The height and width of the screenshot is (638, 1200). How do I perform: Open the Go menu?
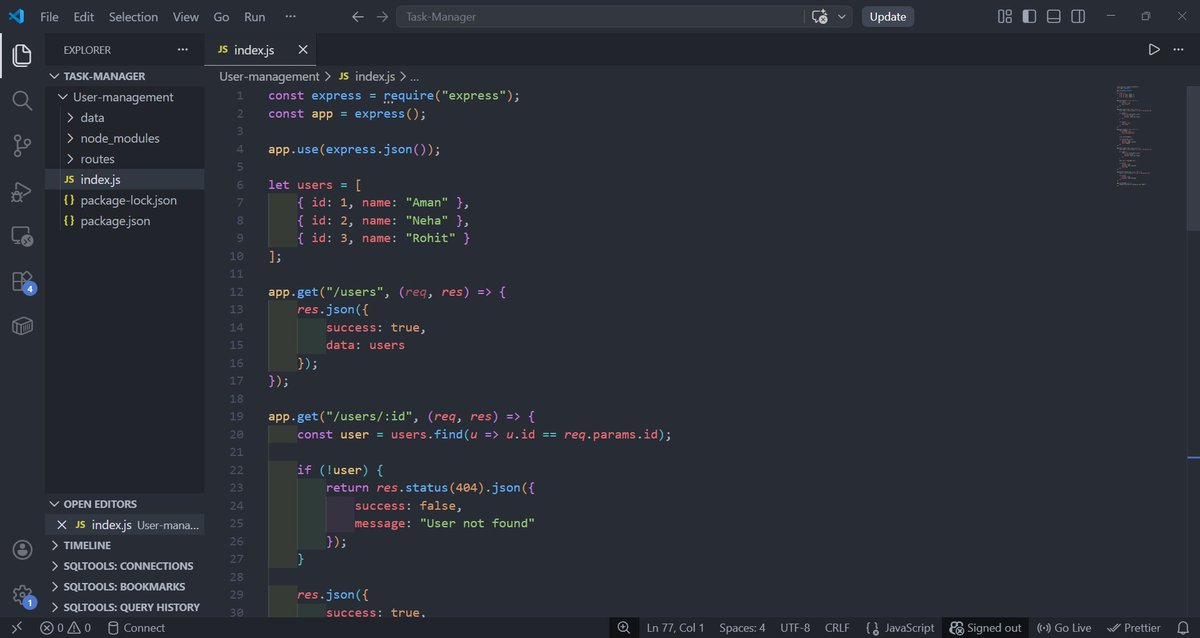(x=222, y=16)
